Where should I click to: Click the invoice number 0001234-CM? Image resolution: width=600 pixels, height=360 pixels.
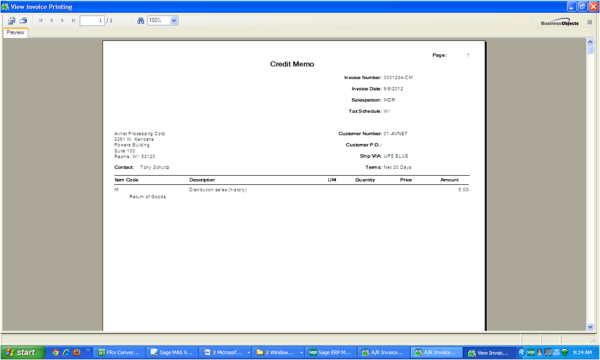click(x=398, y=78)
